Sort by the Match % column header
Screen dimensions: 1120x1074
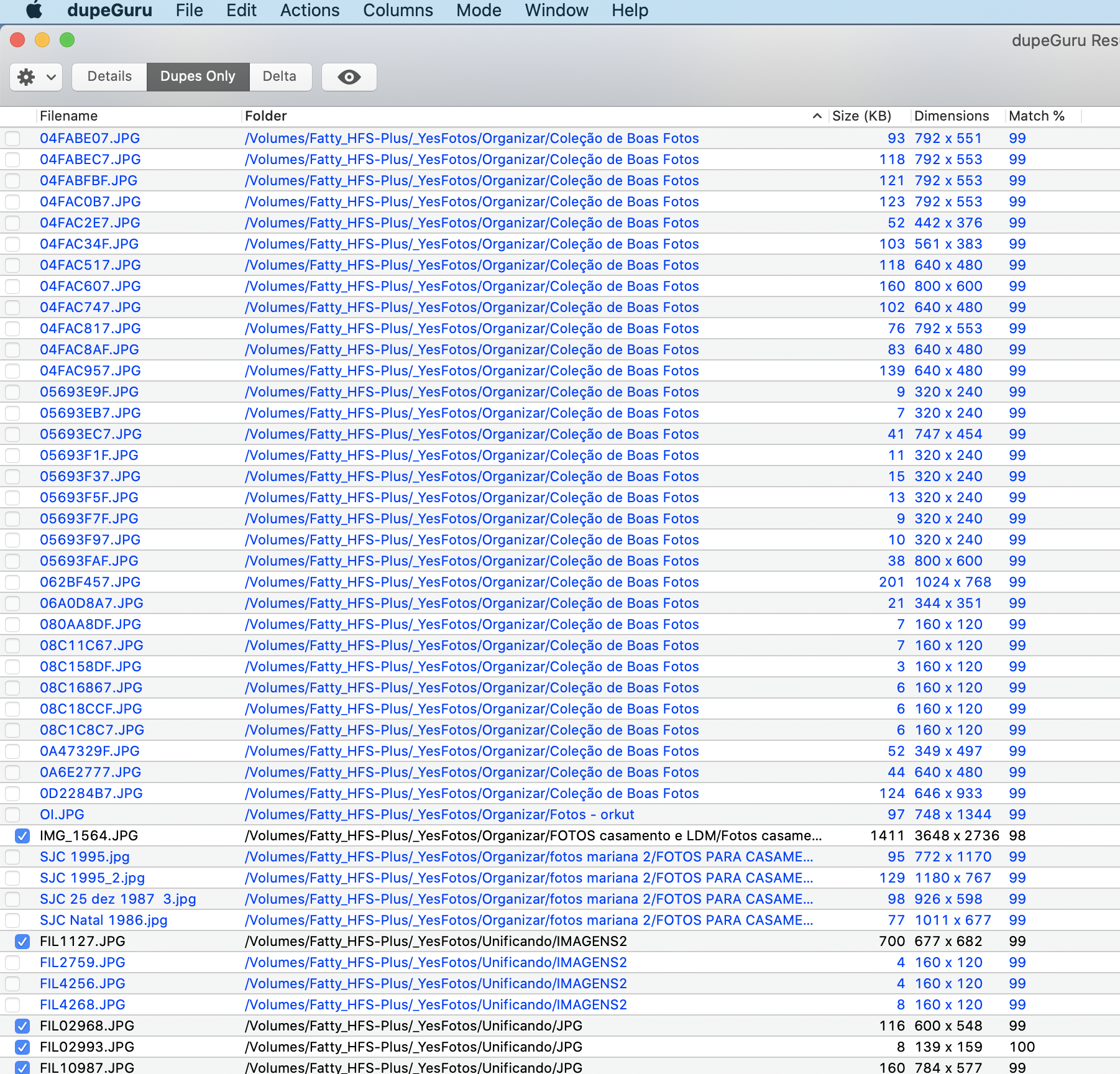point(1037,116)
